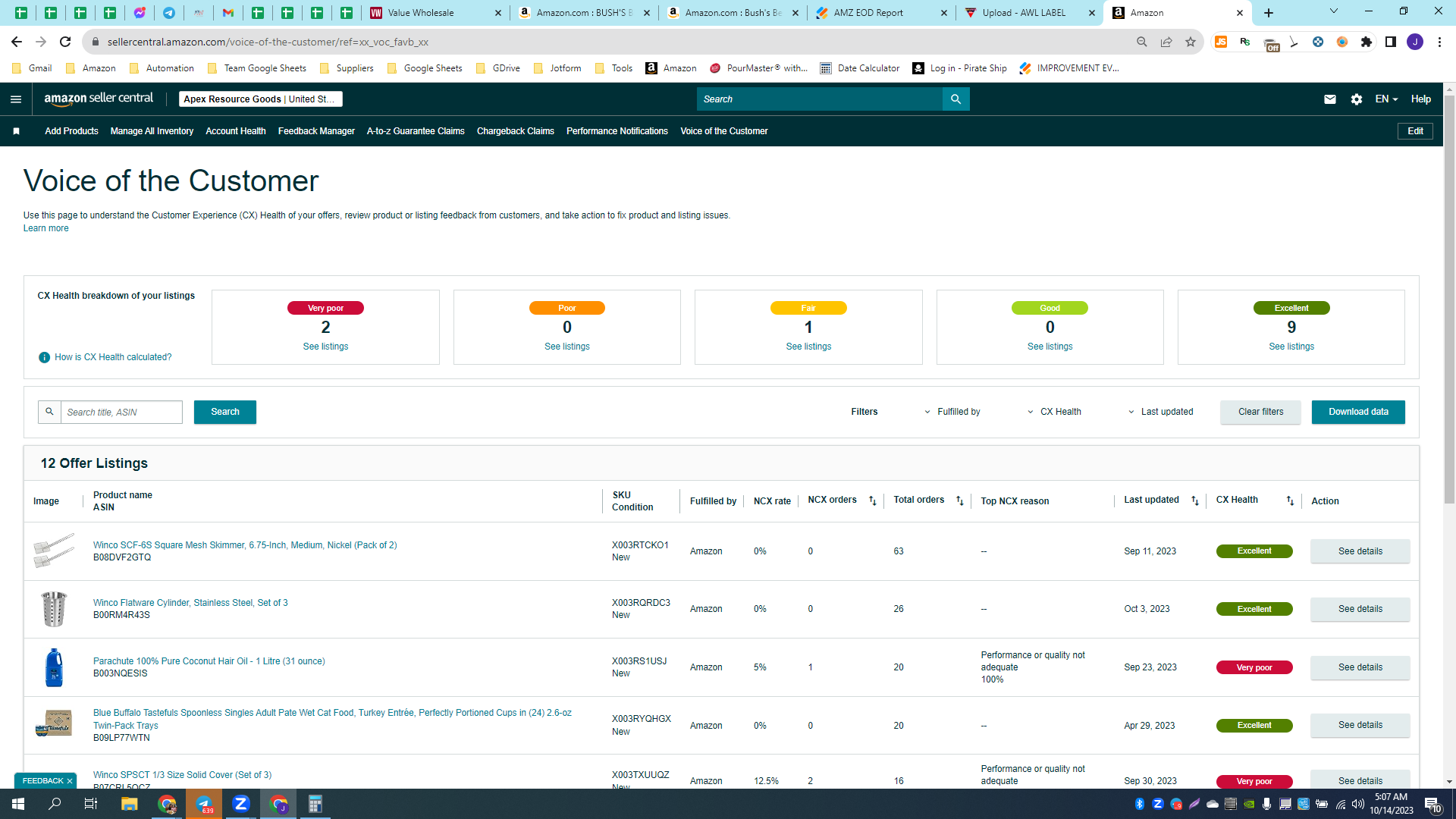Open A-to-z Guarantee Claims
Screen dimensions: 1456x819
[x=416, y=131]
